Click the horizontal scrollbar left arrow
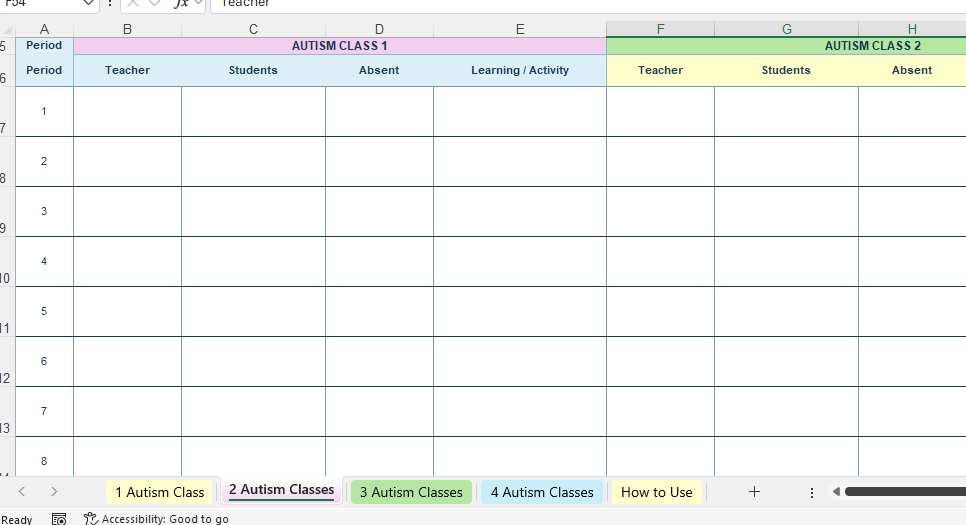The width and height of the screenshot is (966, 525). [x=836, y=492]
